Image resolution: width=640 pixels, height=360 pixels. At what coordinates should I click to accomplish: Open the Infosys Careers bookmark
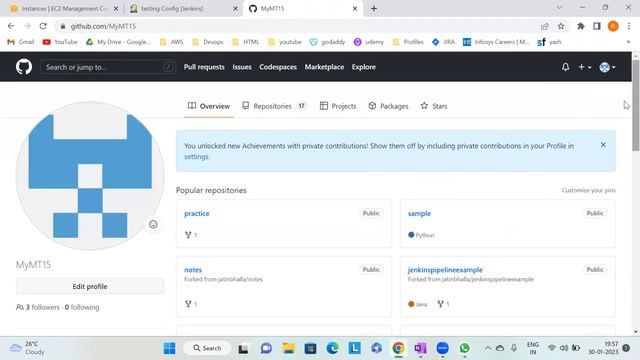[496, 42]
